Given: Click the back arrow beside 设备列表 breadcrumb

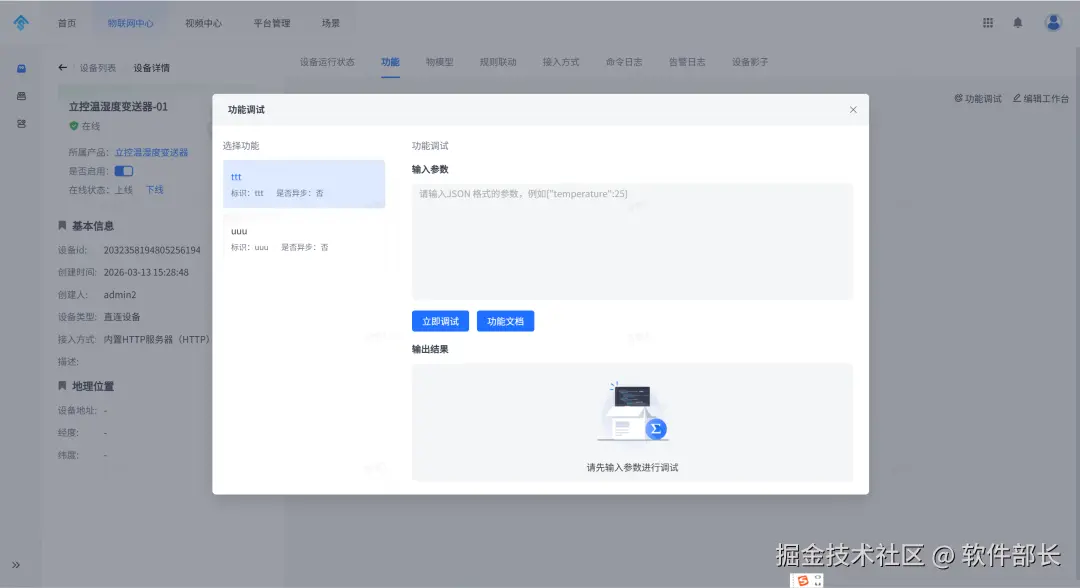Looking at the screenshot, I should point(62,68).
